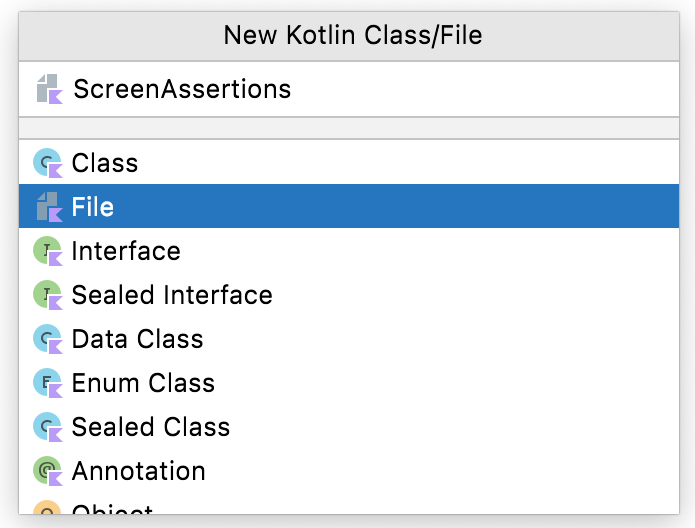
Task: Select Class from the type list
Action: pyautogui.click(x=105, y=163)
